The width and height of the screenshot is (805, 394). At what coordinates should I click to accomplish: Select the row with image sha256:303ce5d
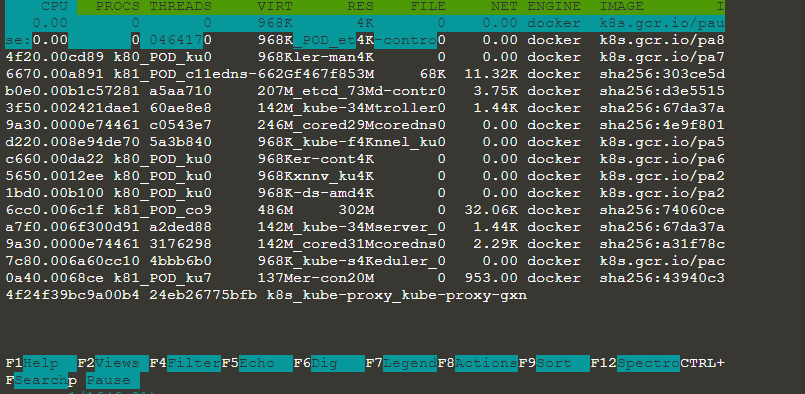[365, 74]
